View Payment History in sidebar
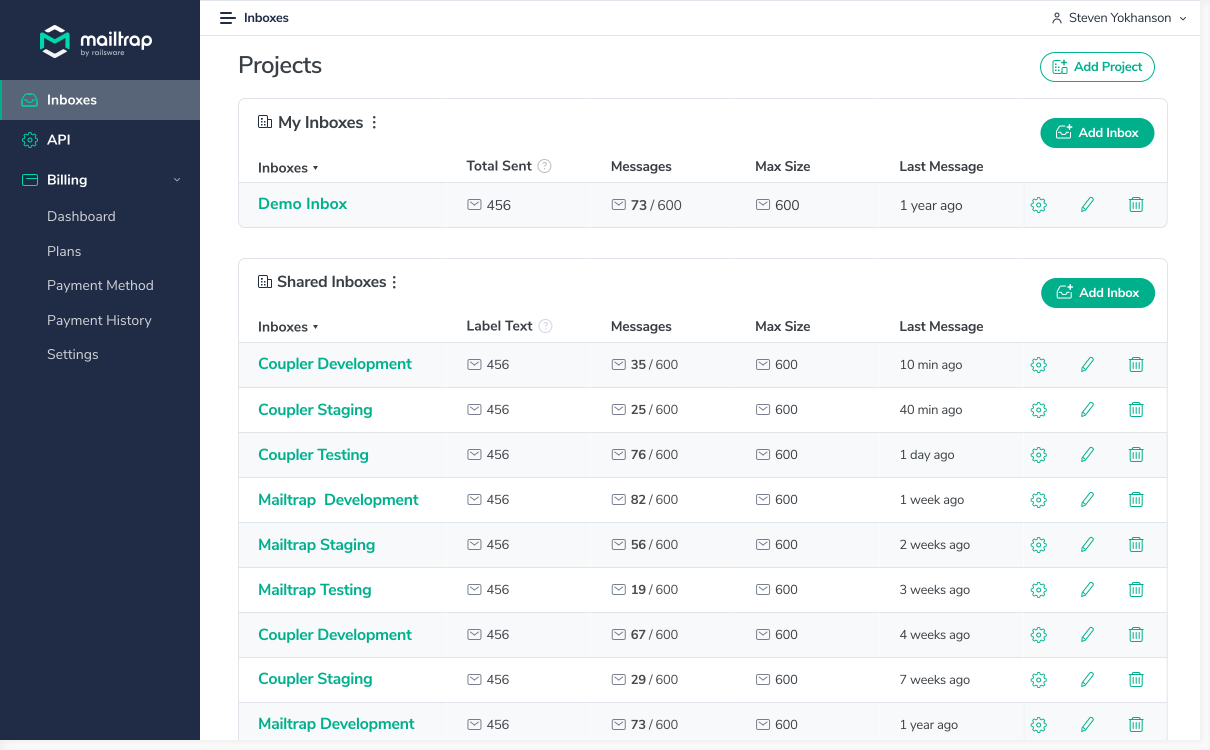This screenshot has height=750, width=1210. click(x=99, y=320)
